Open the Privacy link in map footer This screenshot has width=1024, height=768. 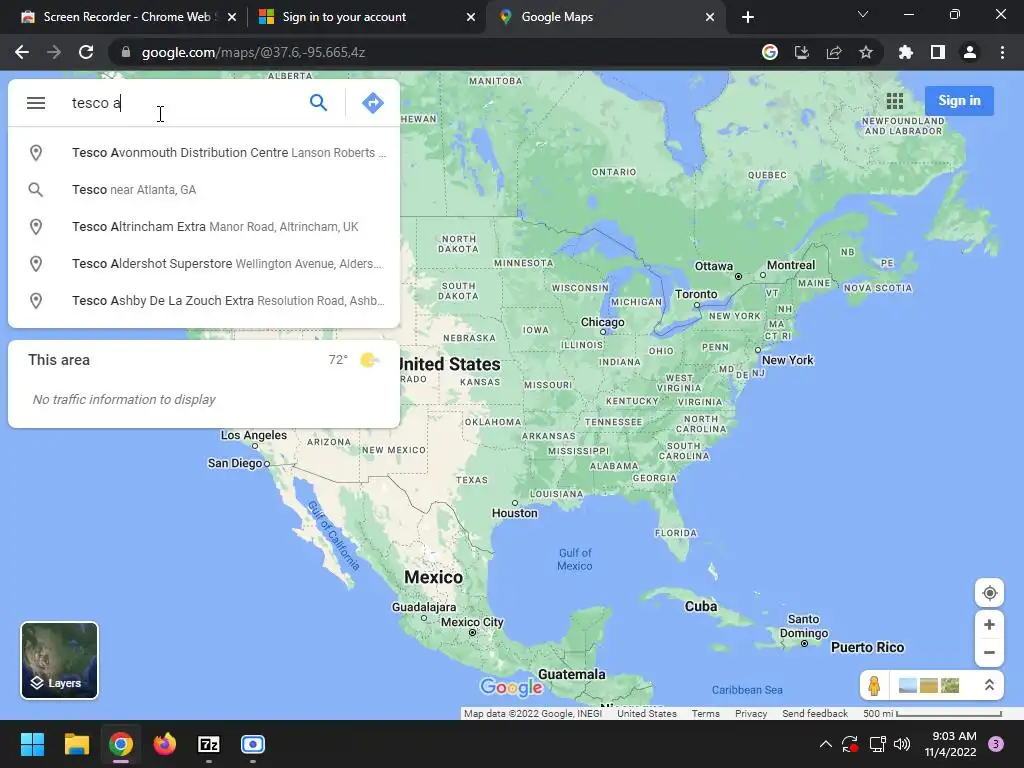point(750,713)
